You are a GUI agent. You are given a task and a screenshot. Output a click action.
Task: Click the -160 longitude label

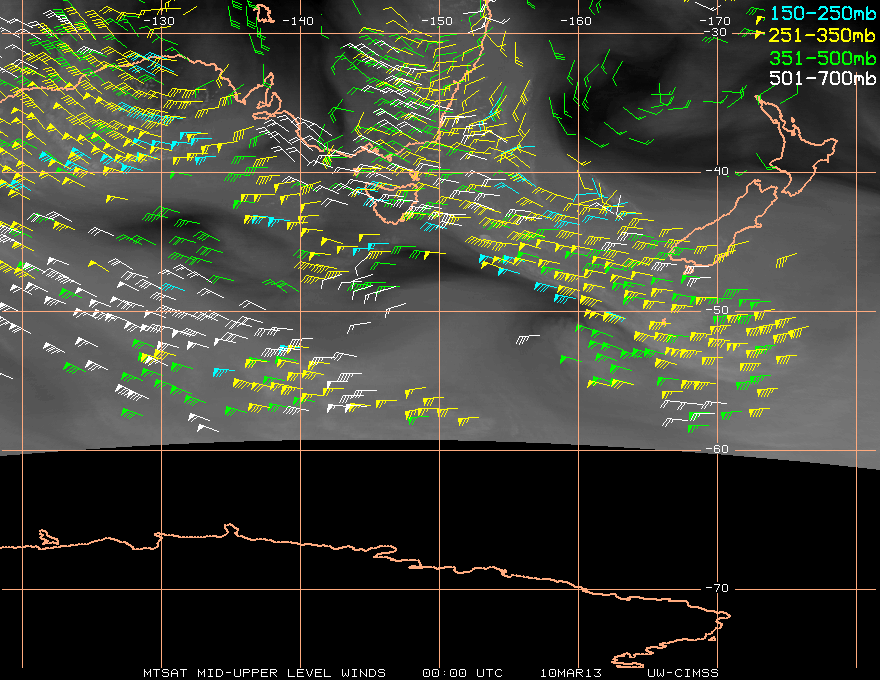(575, 21)
